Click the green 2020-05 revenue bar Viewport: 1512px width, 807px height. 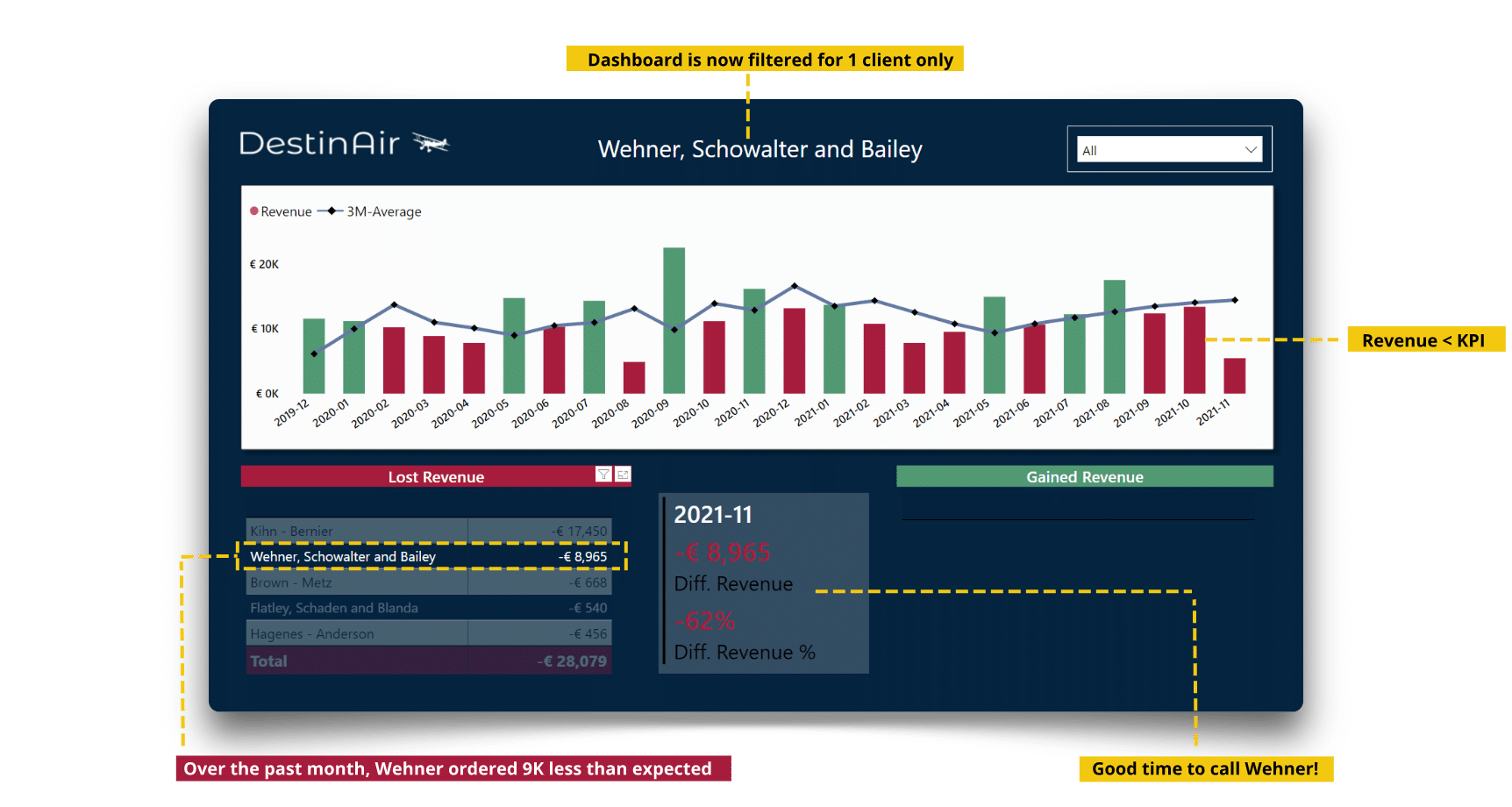pos(514,346)
